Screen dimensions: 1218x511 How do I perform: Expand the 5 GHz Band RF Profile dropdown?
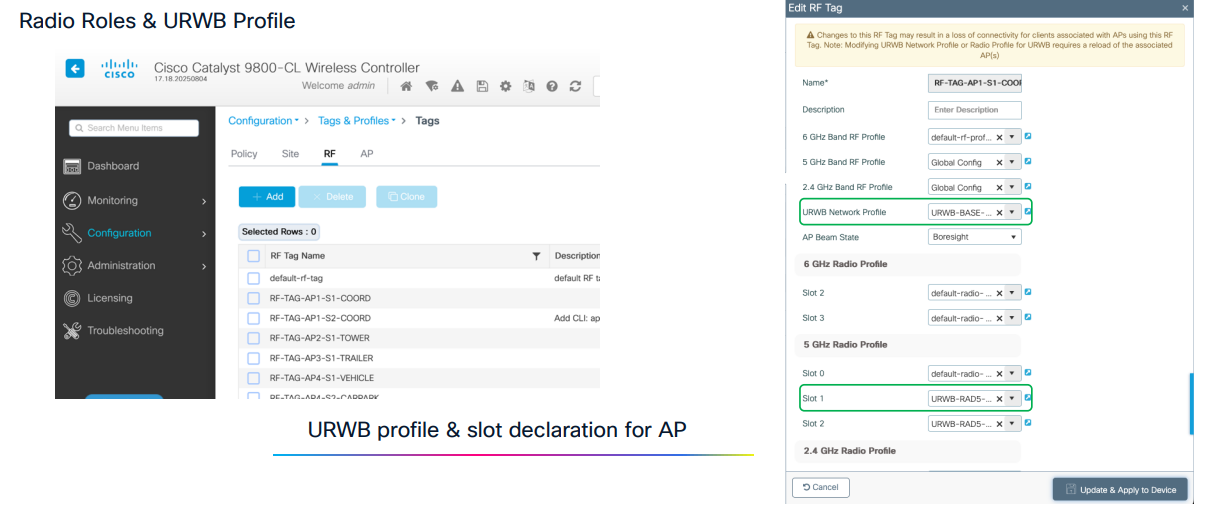click(1013, 162)
